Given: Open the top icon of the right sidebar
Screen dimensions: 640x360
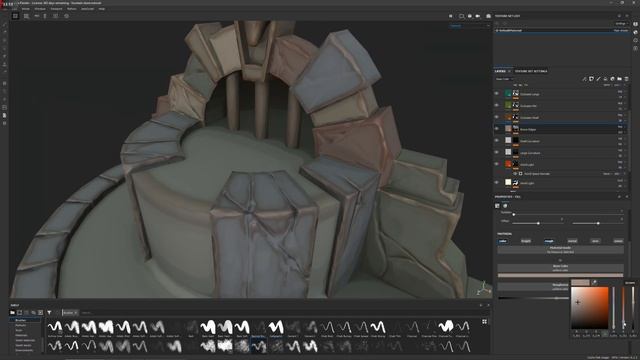Looking at the screenshot, I should point(636,24).
